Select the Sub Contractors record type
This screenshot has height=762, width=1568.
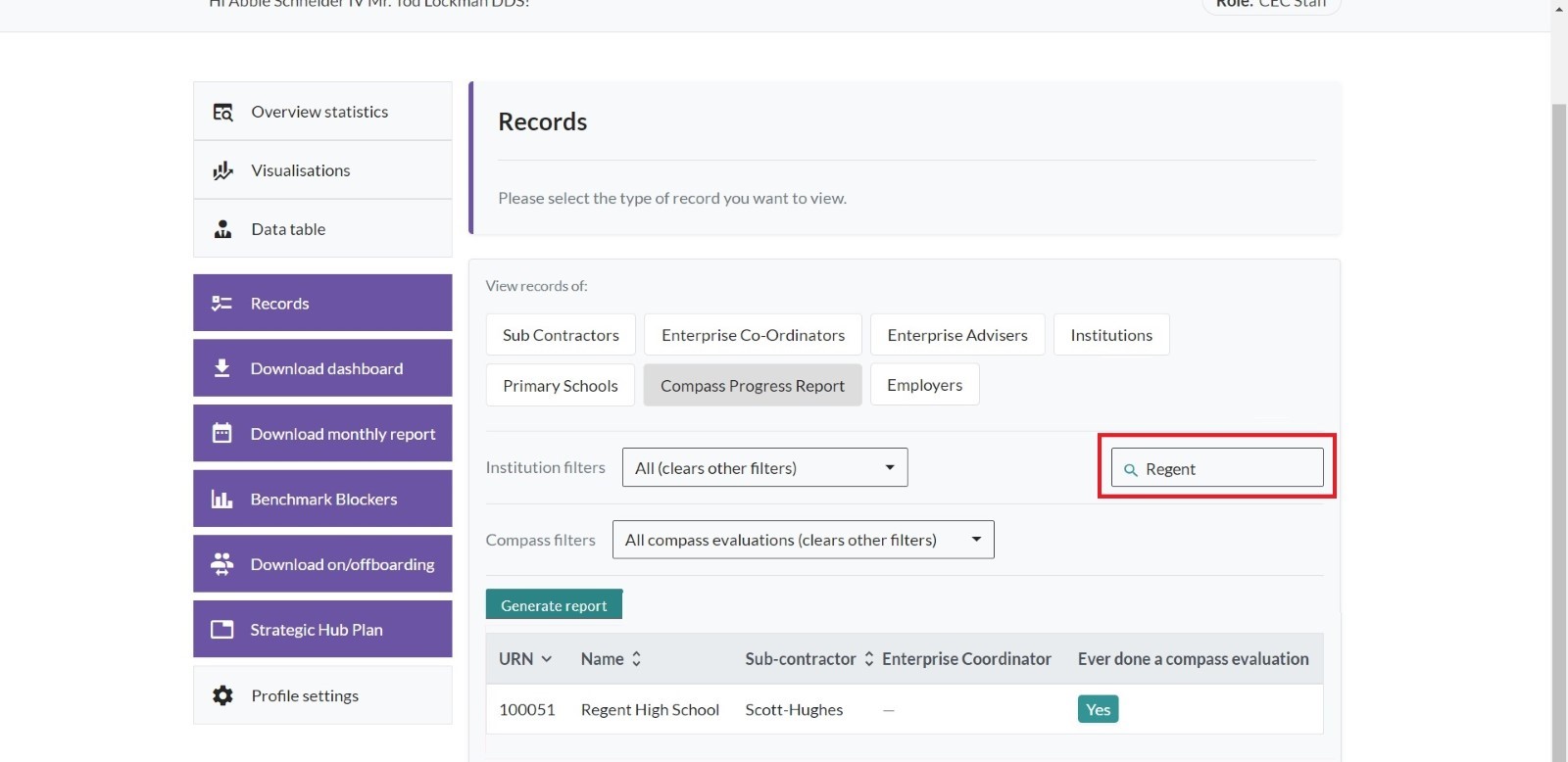click(x=561, y=335)
